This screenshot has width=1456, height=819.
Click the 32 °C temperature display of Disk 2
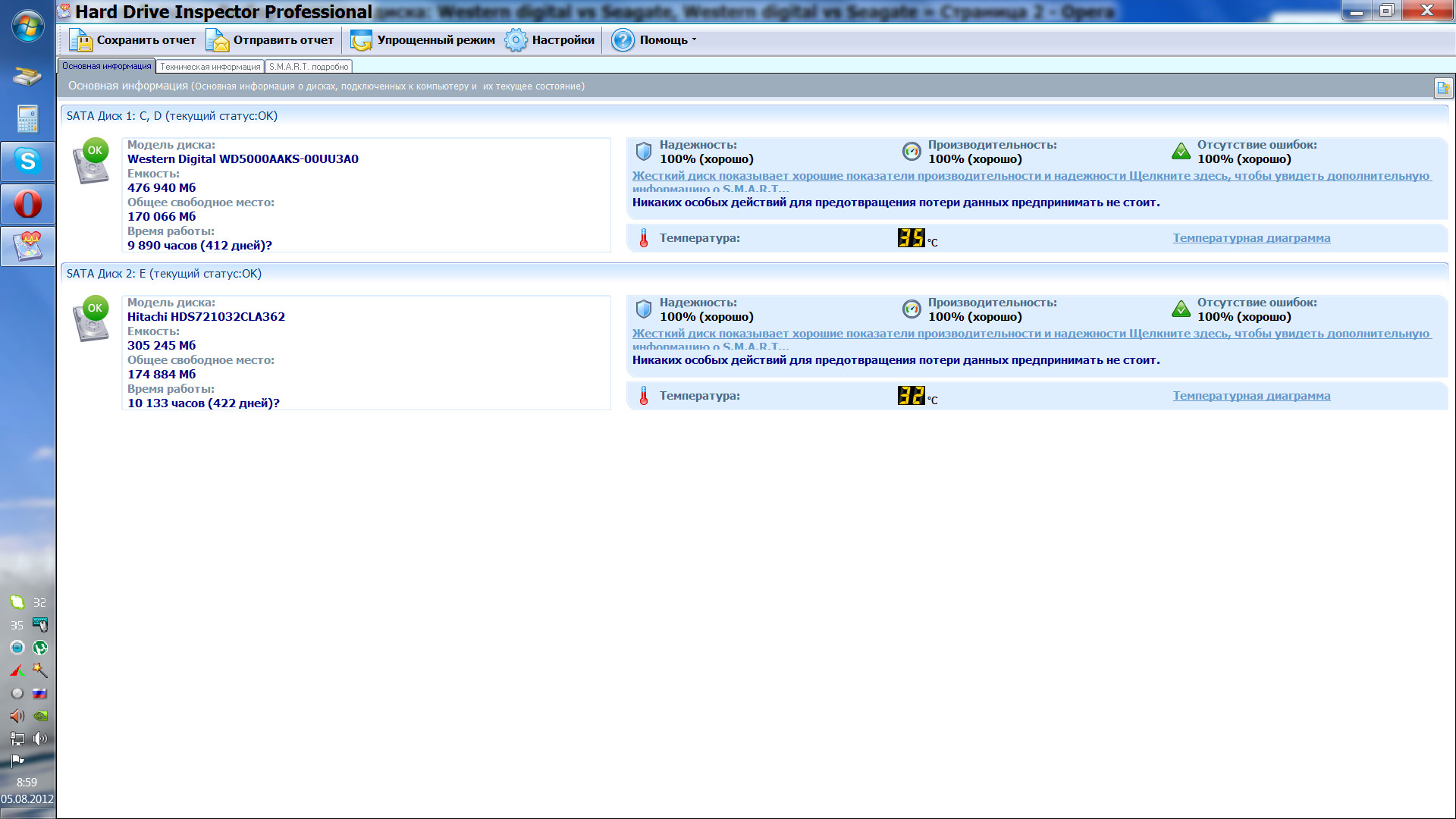click(x=918, y=396)
